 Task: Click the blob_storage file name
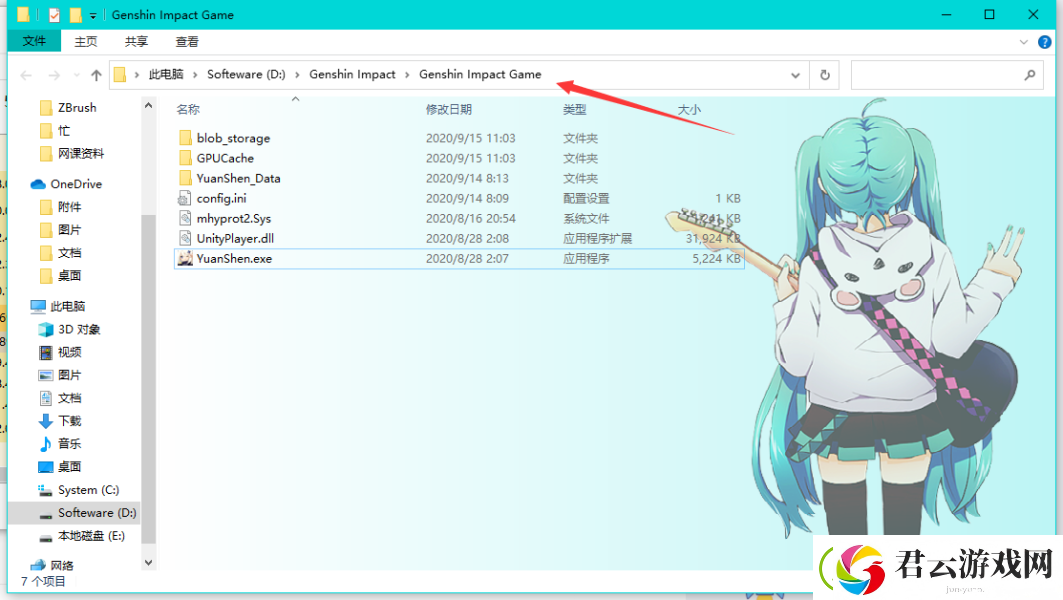pyautogui.click(x=233, y=138)
